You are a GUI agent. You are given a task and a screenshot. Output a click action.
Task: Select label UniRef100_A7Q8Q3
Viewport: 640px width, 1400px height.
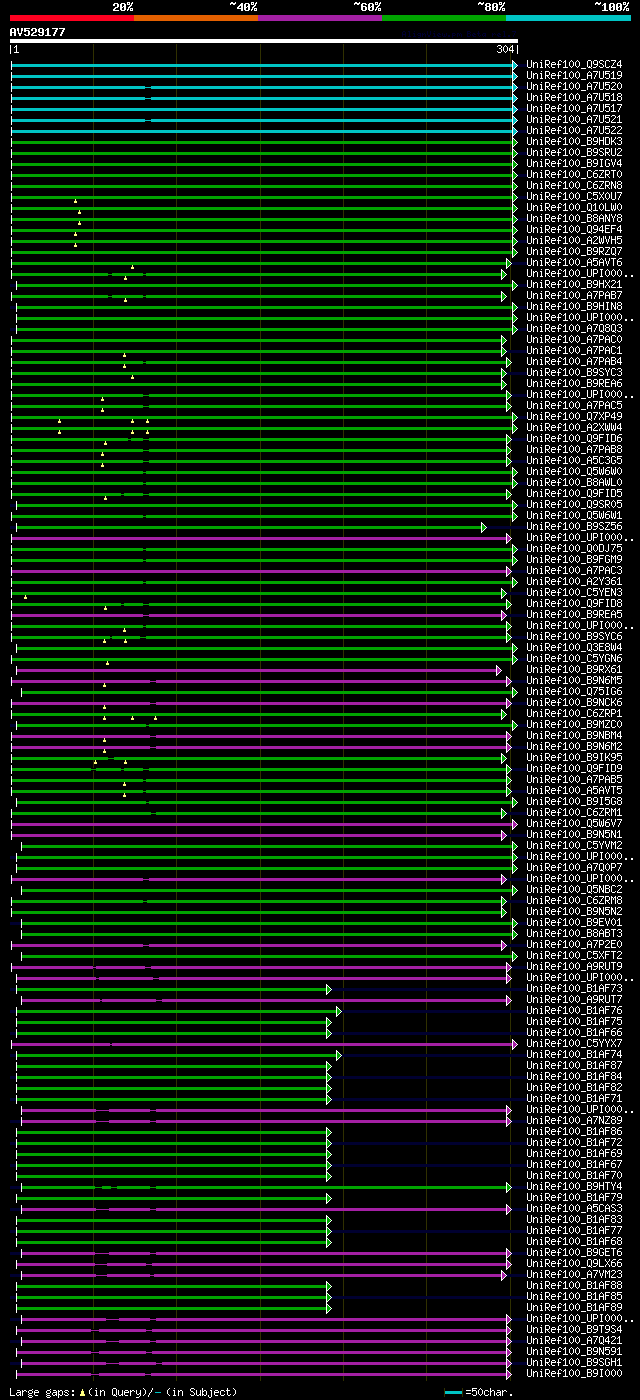click(574, 328)
